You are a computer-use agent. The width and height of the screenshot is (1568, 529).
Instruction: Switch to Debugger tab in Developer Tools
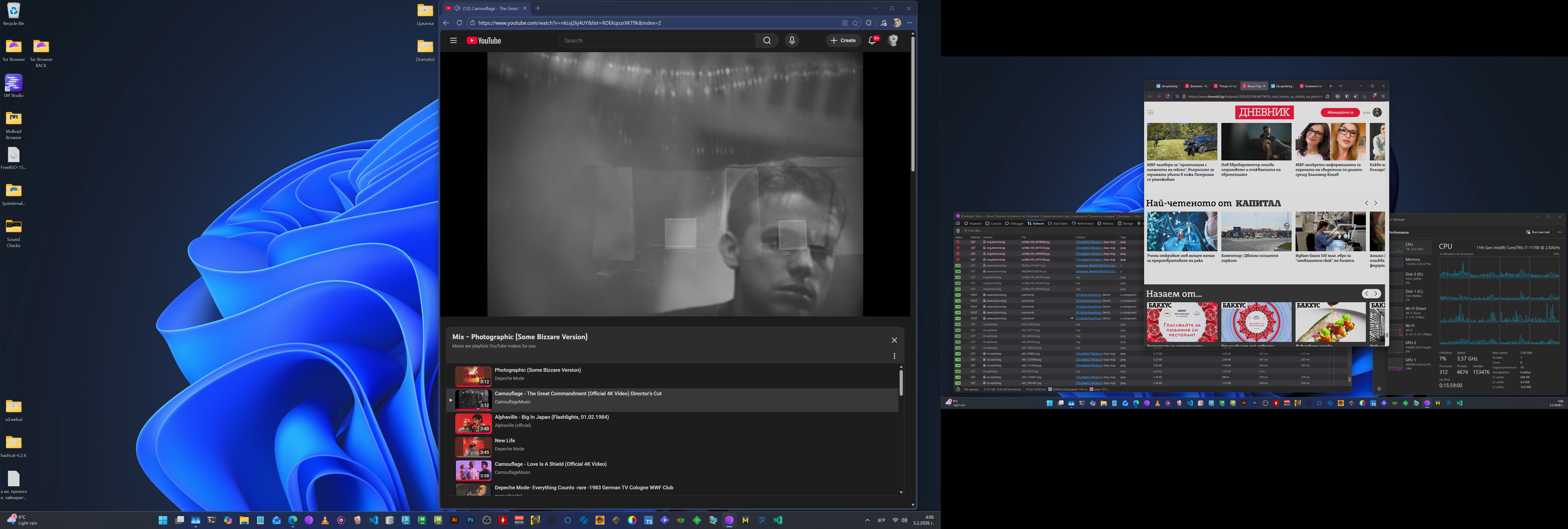(1015, 223)
